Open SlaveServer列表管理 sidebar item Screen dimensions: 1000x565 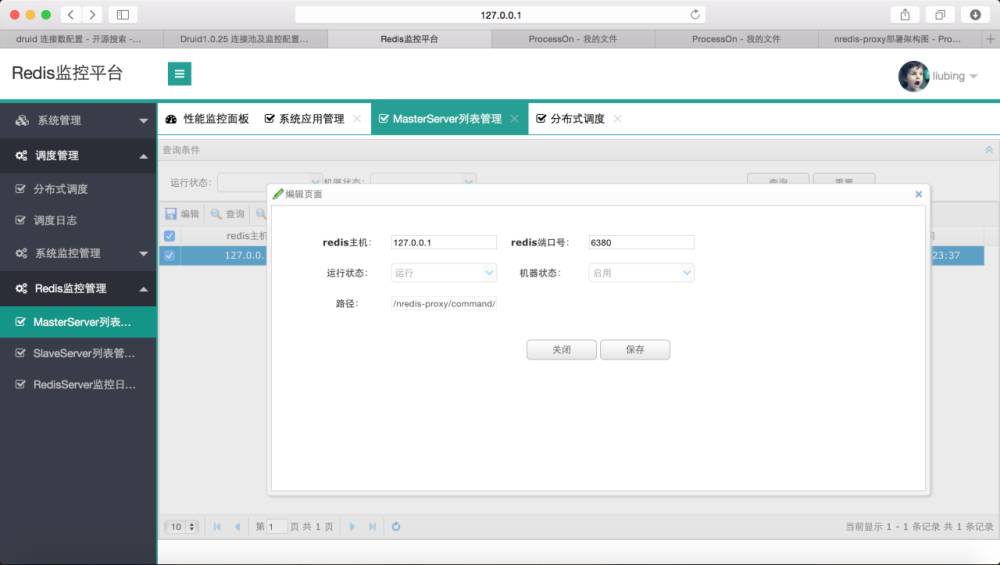click(x=78, y=353)
